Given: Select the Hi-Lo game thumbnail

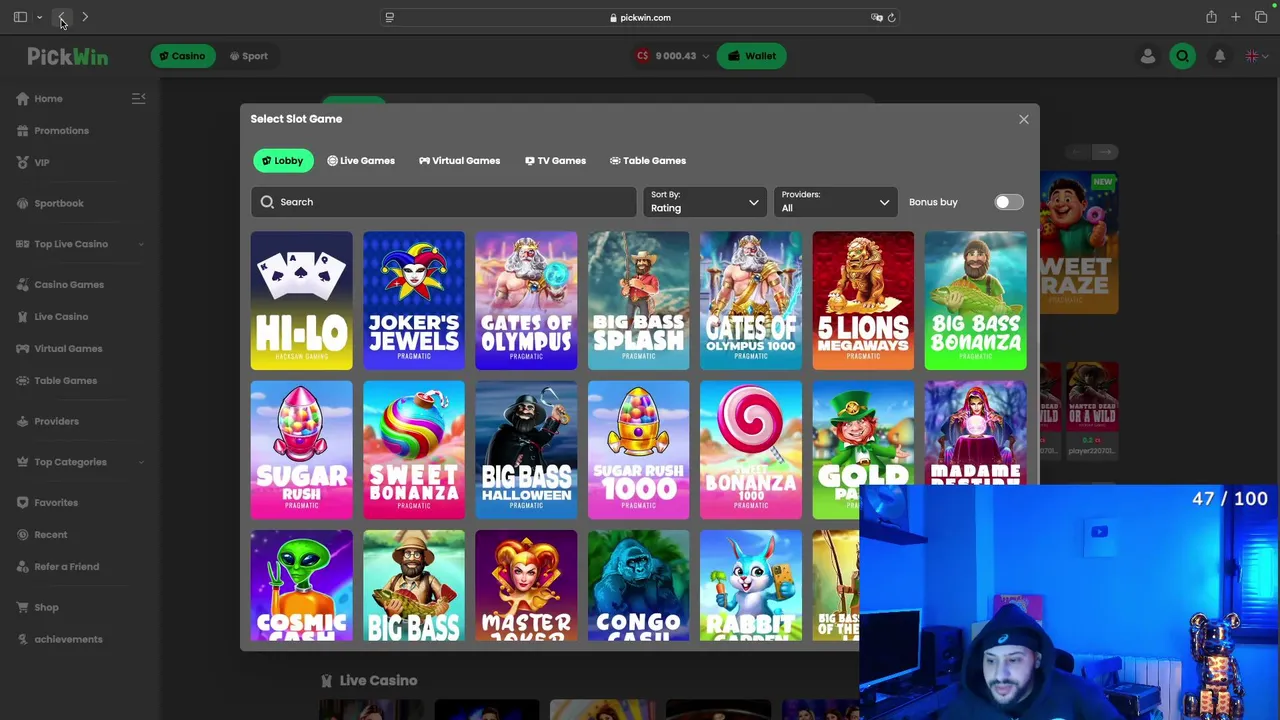Looking at the screenshot, I should click(x=301, y=301).
